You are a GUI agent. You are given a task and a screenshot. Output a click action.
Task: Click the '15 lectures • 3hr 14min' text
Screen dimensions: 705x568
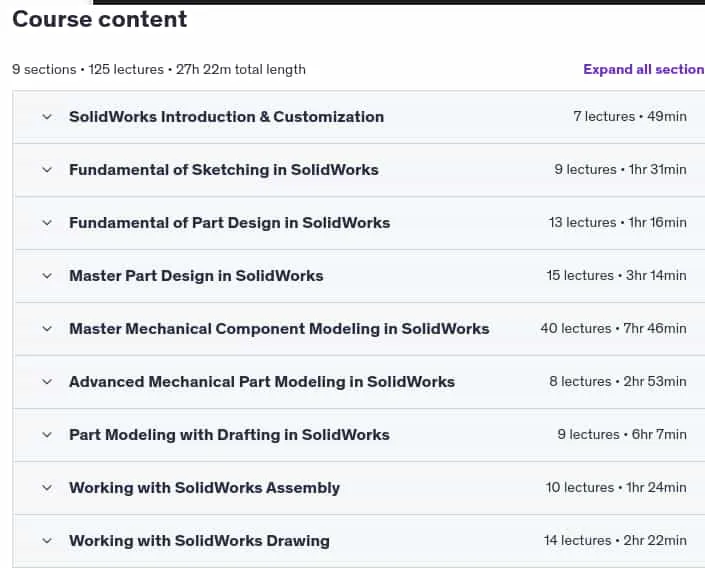click(616, 276)
